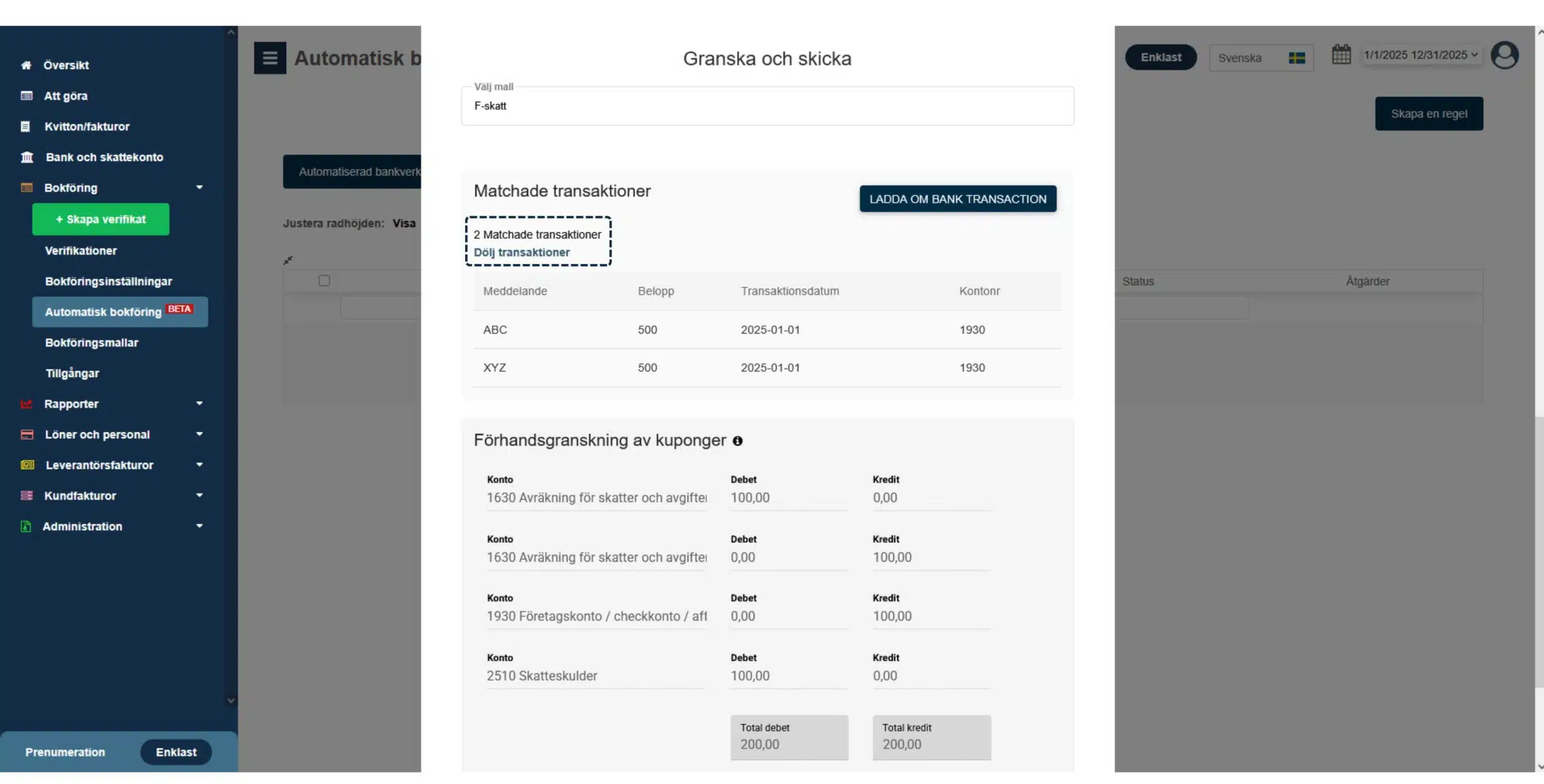This screenshot has width=1544, height=784.
Task: Select Automatisk bokföring BETA menu item
Action: click(x=120, y=312)
